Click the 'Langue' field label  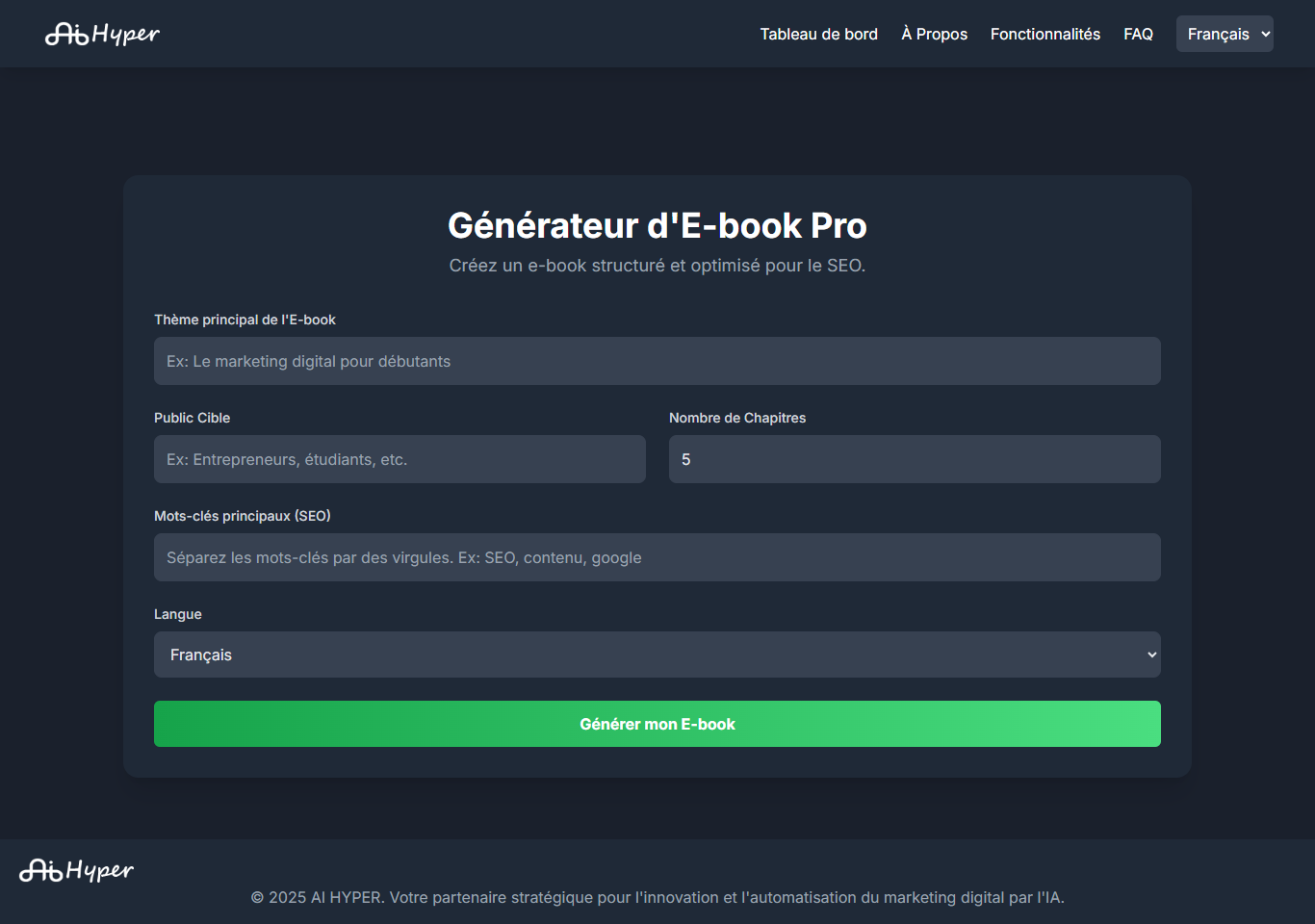(x=178, y=614)
